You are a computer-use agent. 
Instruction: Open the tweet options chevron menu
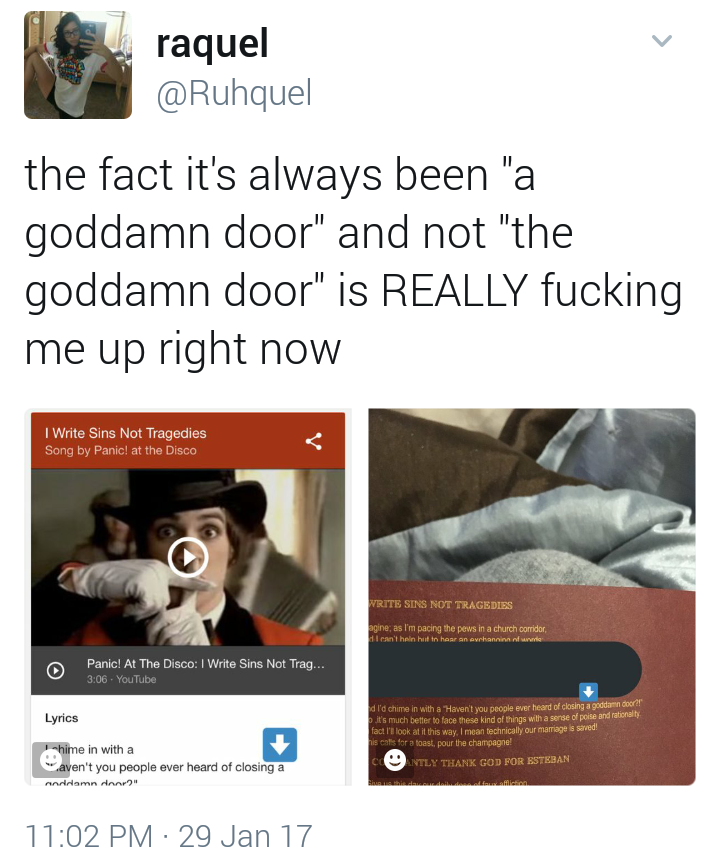[662, 41]
